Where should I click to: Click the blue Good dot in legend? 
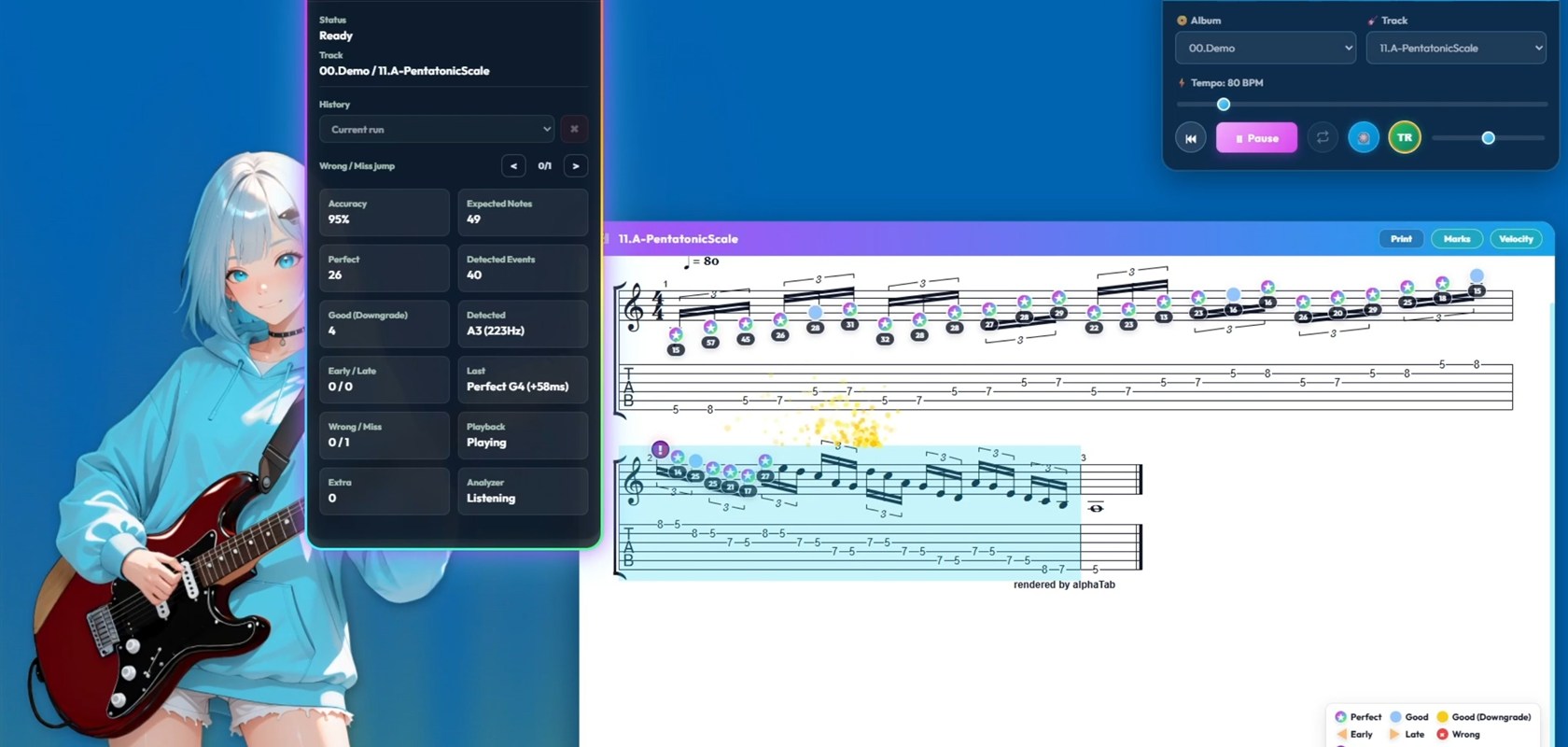[1395, 717]
